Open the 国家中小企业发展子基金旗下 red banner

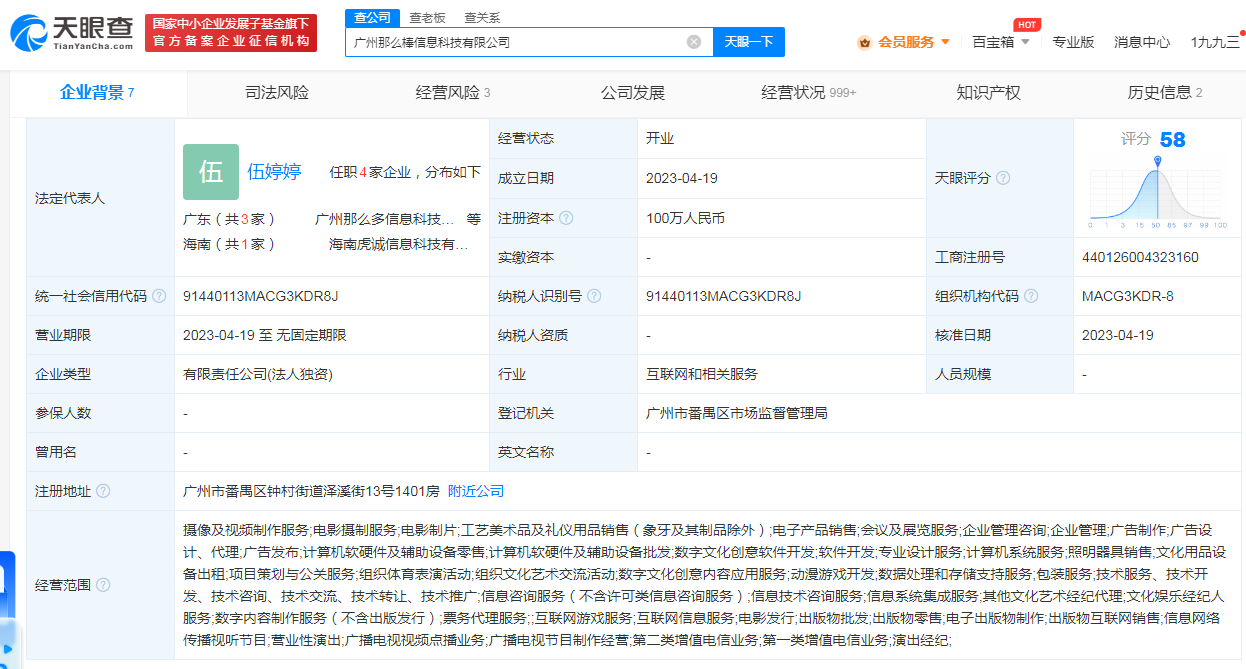coord(231,33)
